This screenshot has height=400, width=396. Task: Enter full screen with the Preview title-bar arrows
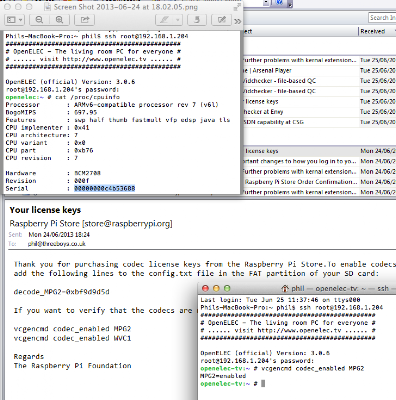coord(237,7)
